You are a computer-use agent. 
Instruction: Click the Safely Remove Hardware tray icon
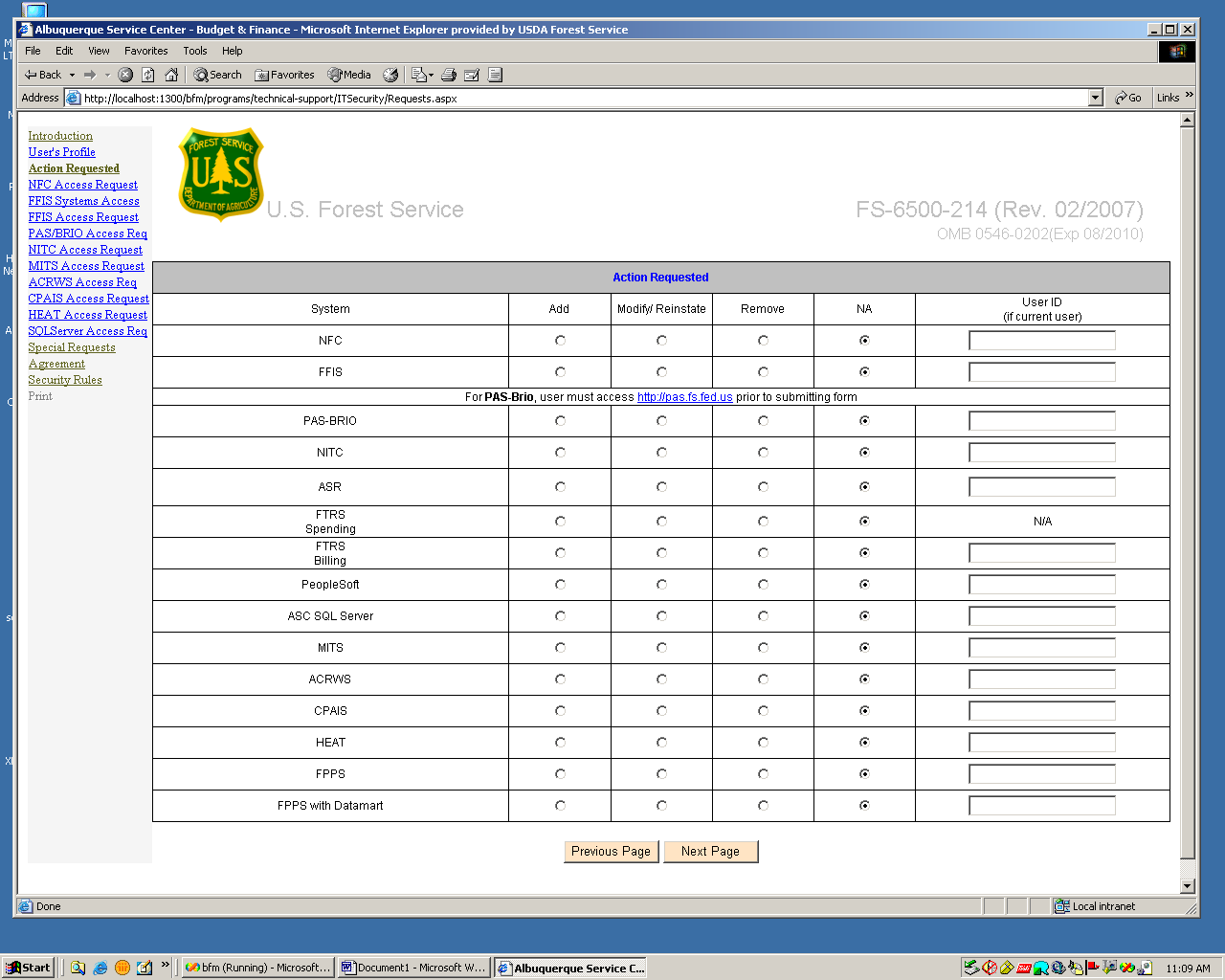point(971,968)
